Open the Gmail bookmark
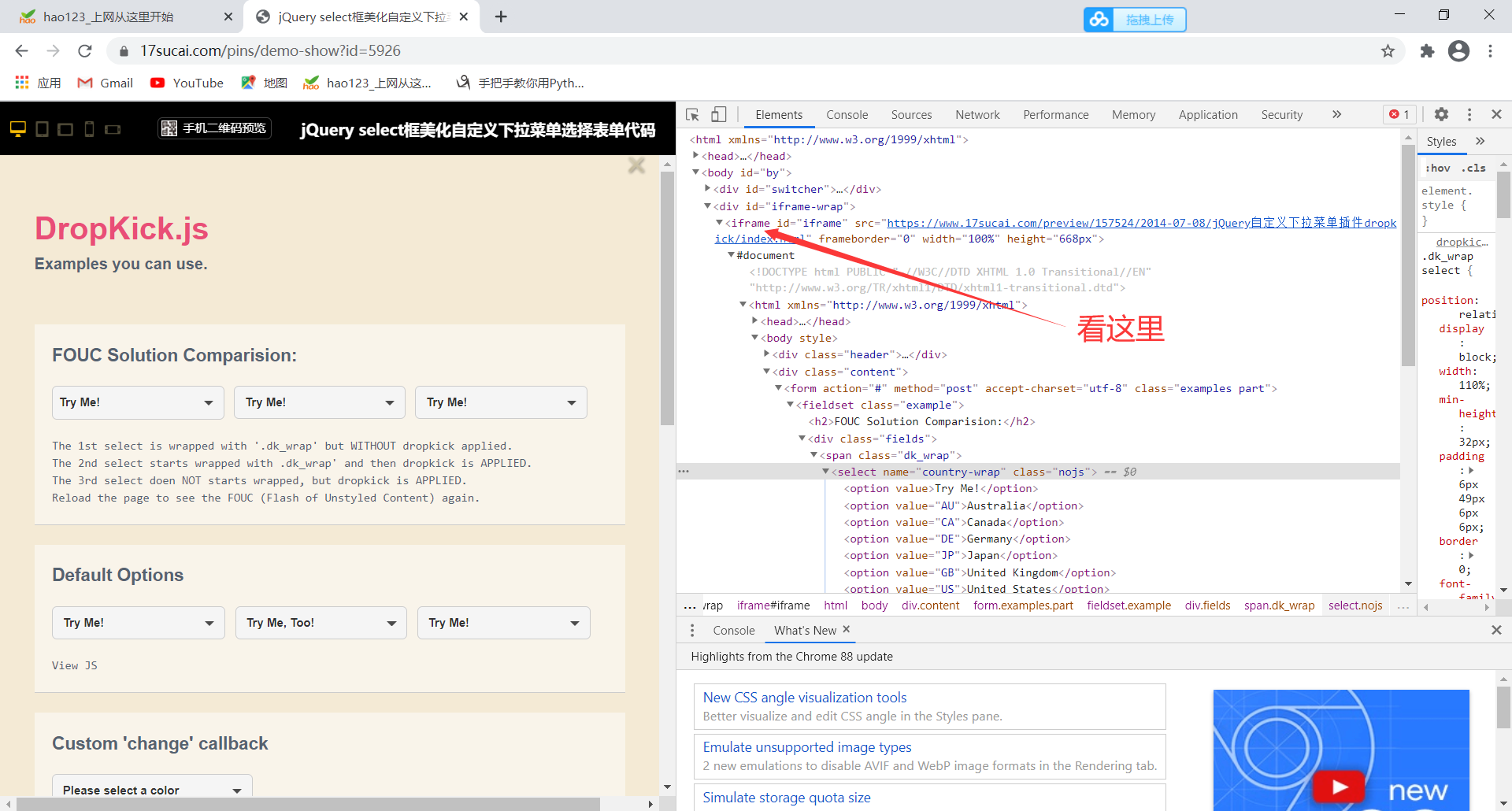 (x=105, y=83)
